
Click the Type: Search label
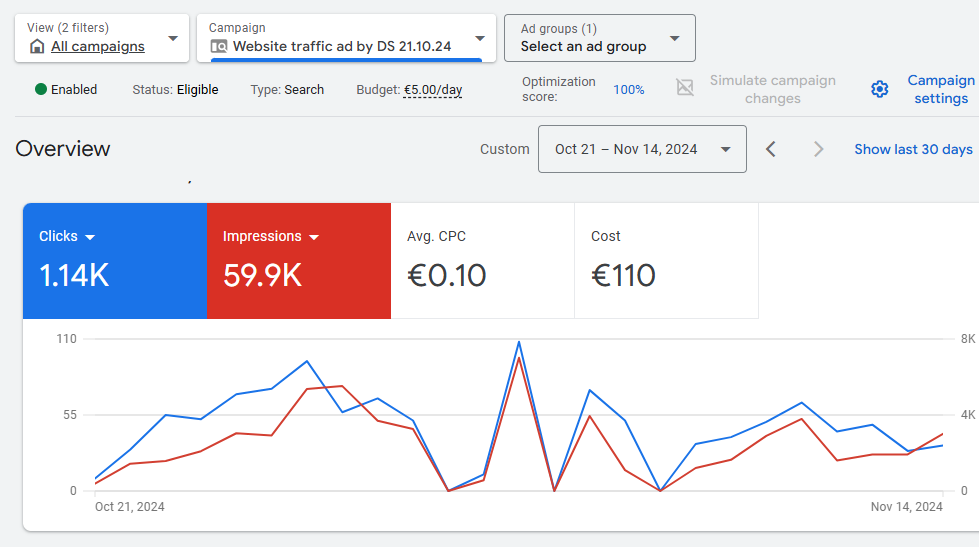tap(287, 89)
